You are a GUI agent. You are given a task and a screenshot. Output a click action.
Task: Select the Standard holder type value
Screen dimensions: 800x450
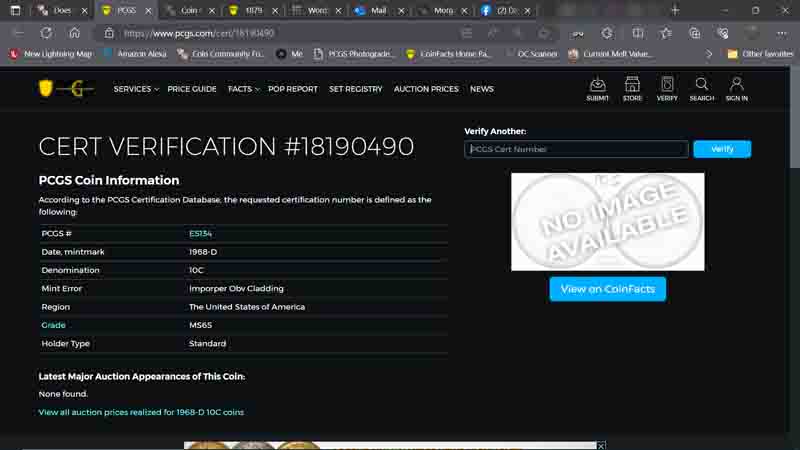(207, 343)
